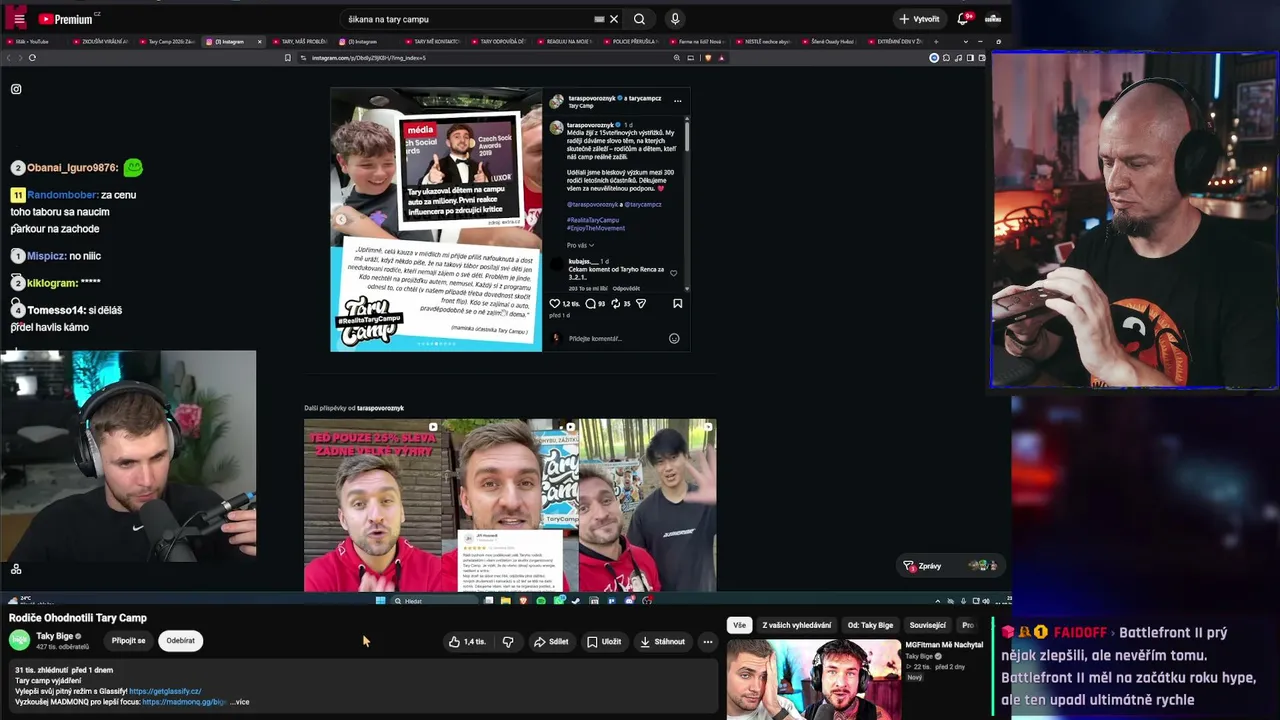This screenshot has width=1280, height=720.
Task: Bookmark the Instagram post
Action: (677, 303)
